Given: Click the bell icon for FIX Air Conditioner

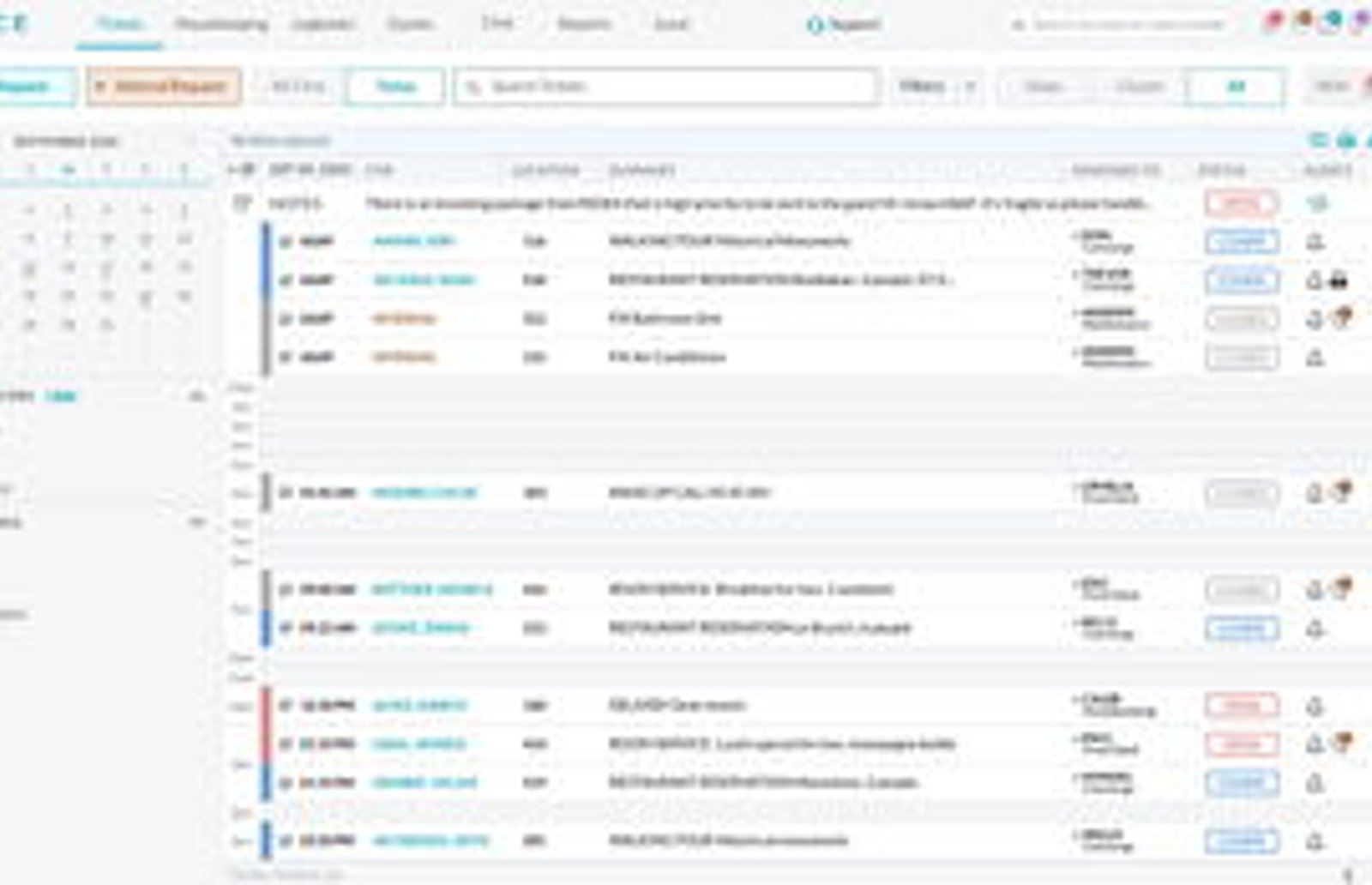Looking at the screenshot, I should pyautogui.click(x=1315, y=358).
